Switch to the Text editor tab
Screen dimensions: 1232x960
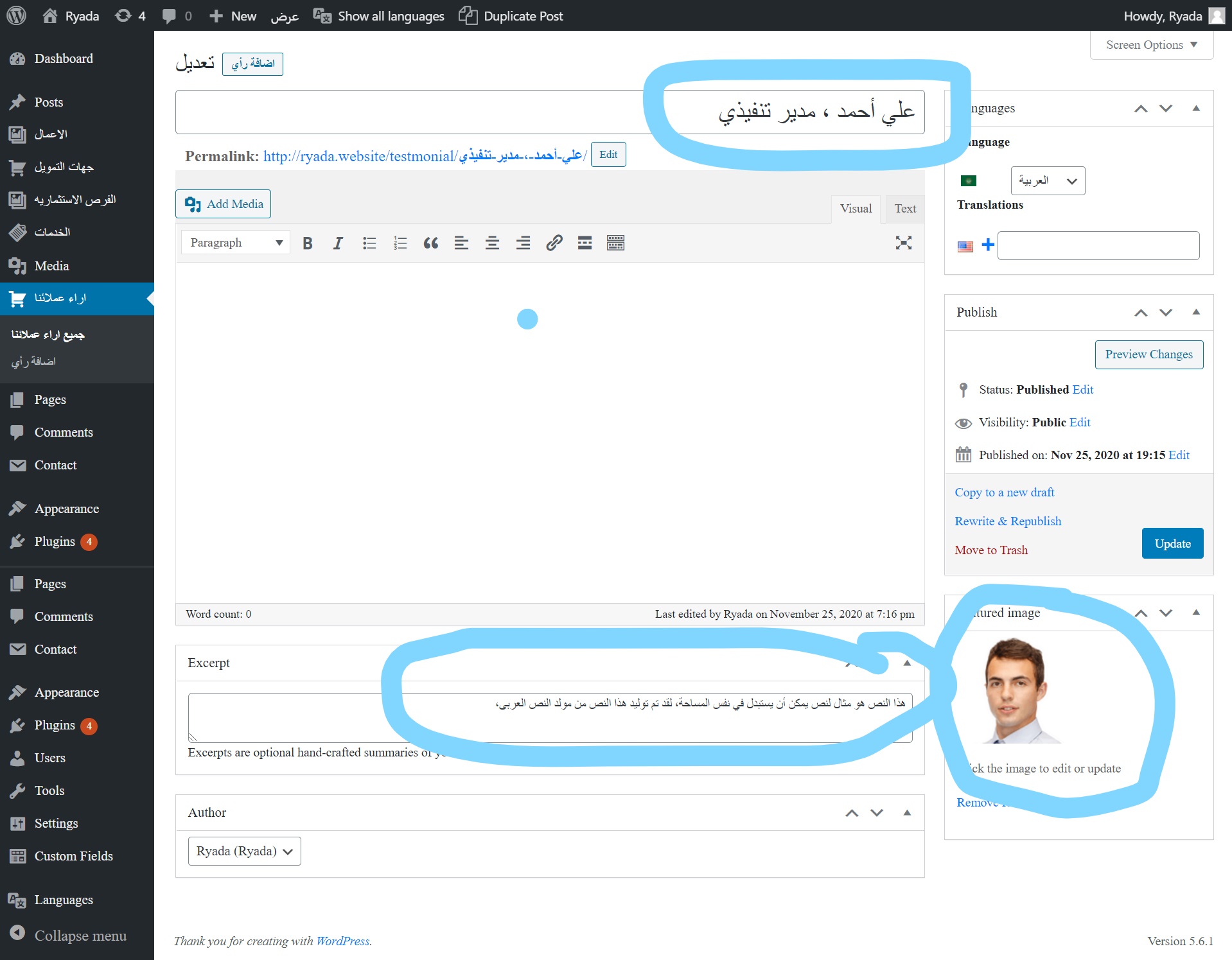(x=904, y=209)
